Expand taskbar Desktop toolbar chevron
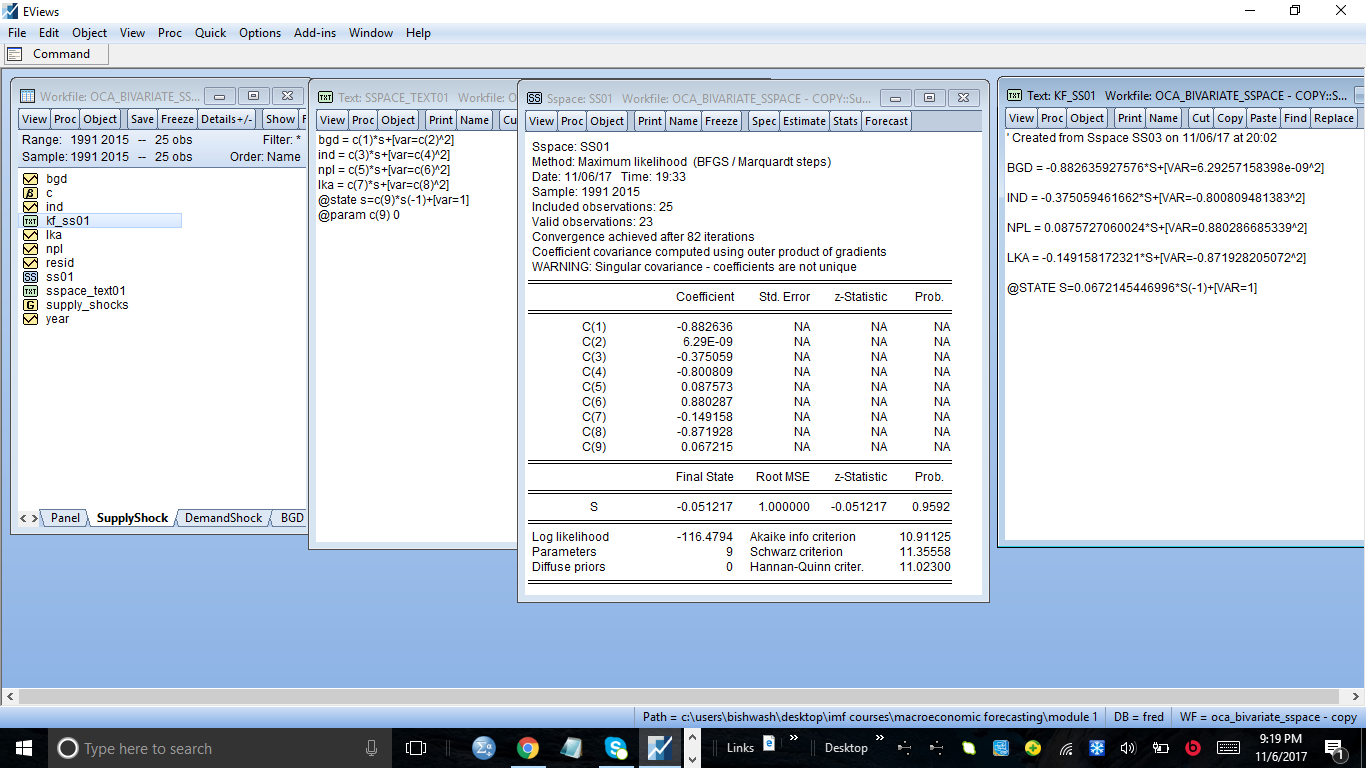Image resolution: width=1366 pixels, height=768 pixels. pyautogui.click(x=880, y=739)
